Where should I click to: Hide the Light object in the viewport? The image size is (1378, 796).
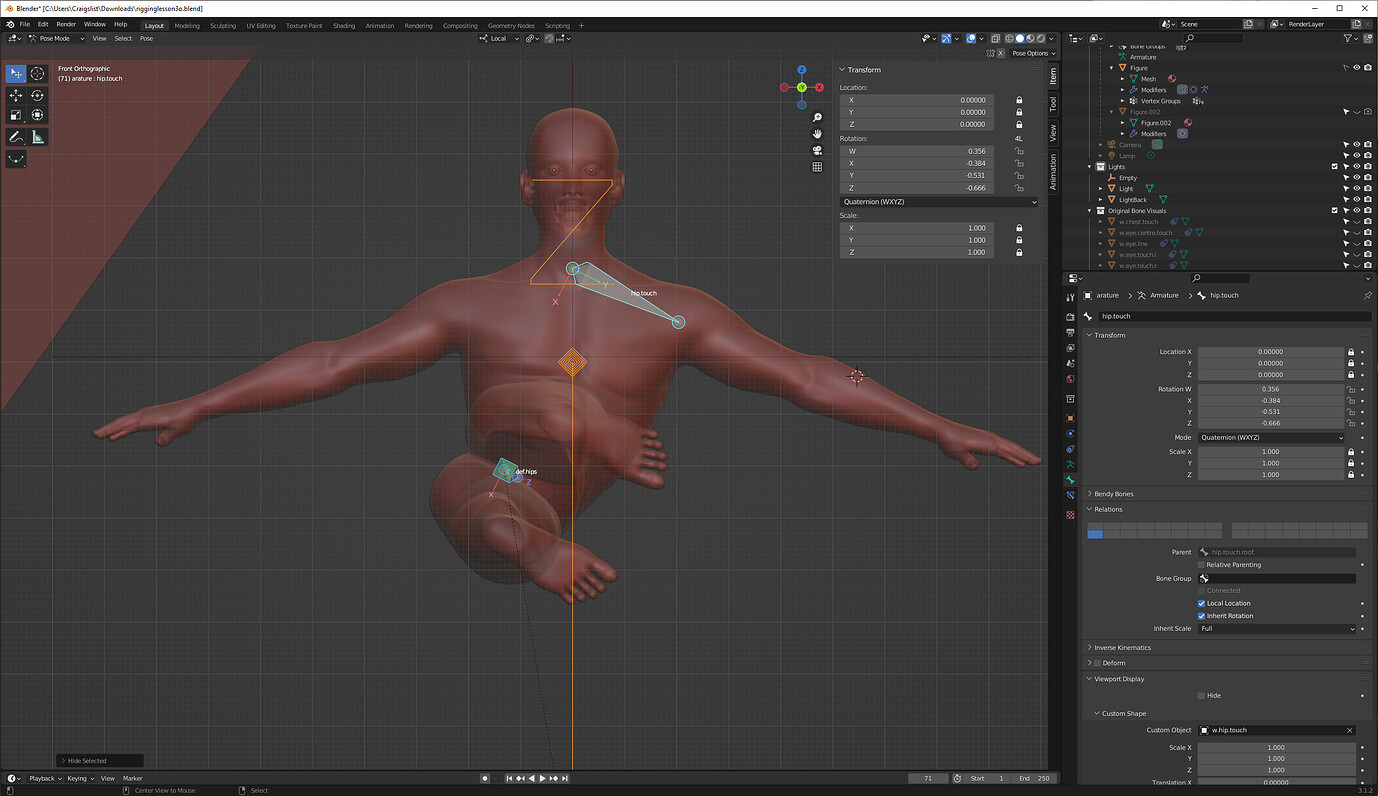tap(1357, 189)
